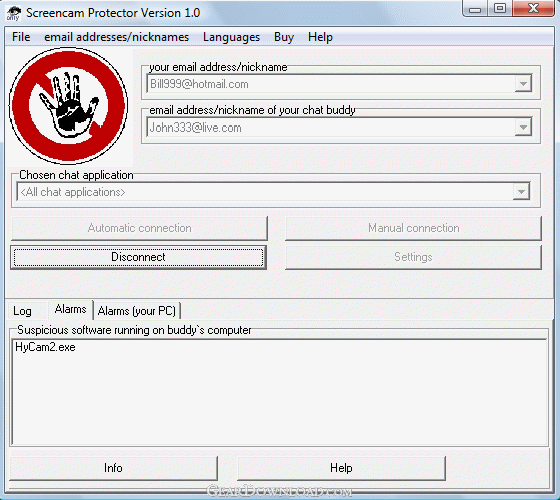Click the bottom Help button

coord(341,468)
